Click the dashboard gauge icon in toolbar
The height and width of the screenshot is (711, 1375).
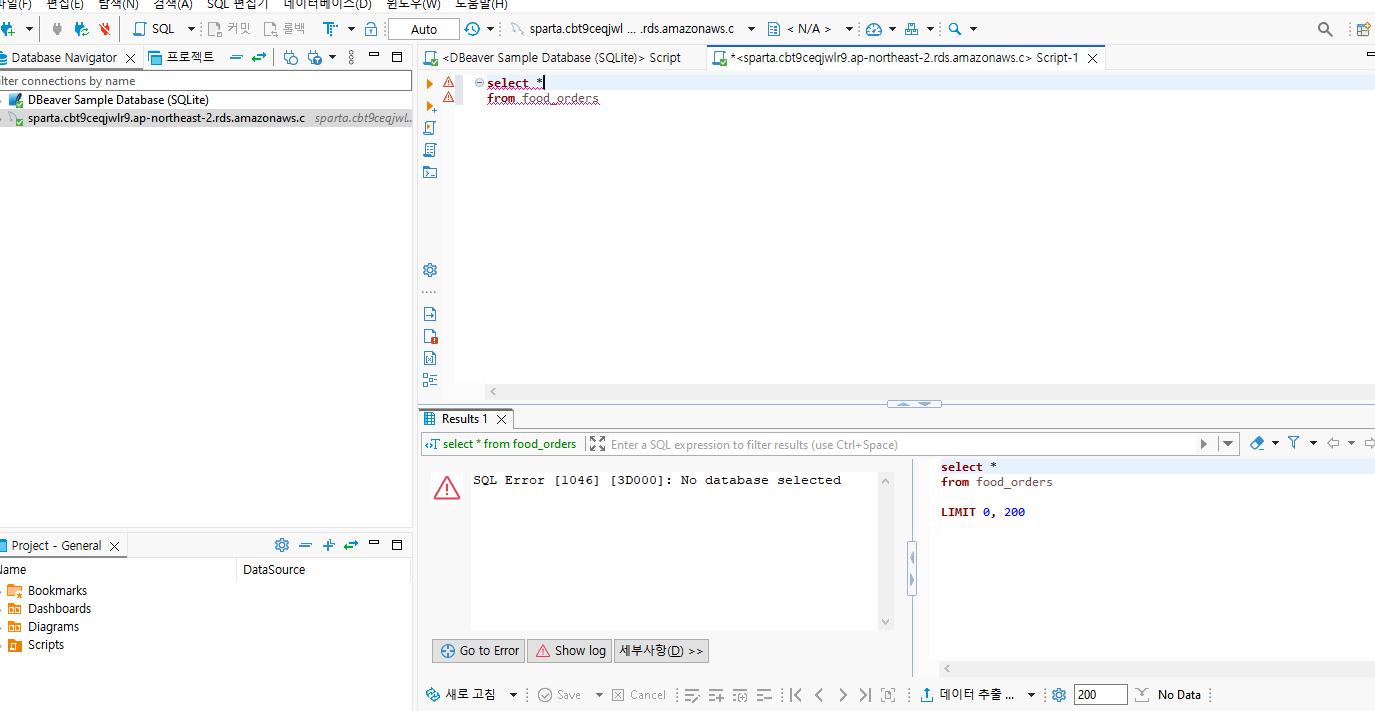coord(874,29)
